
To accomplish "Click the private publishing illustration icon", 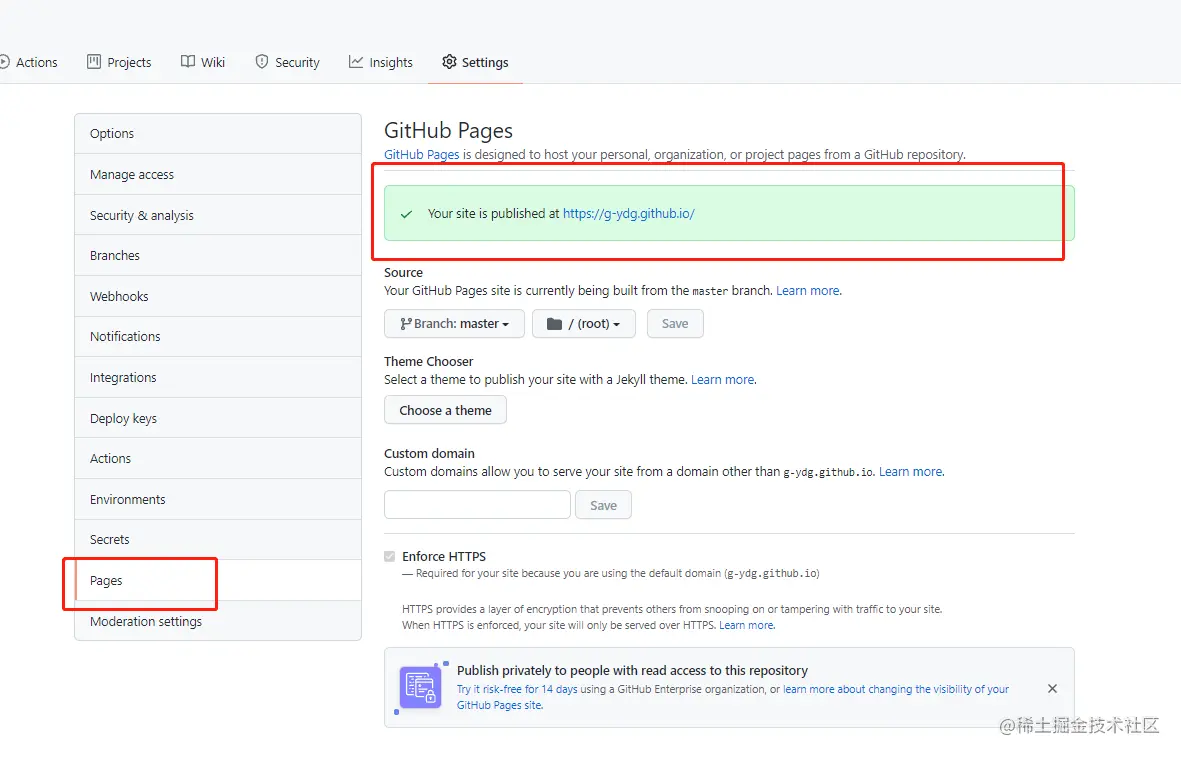I will pyautogui.click(x=420, y=688).
